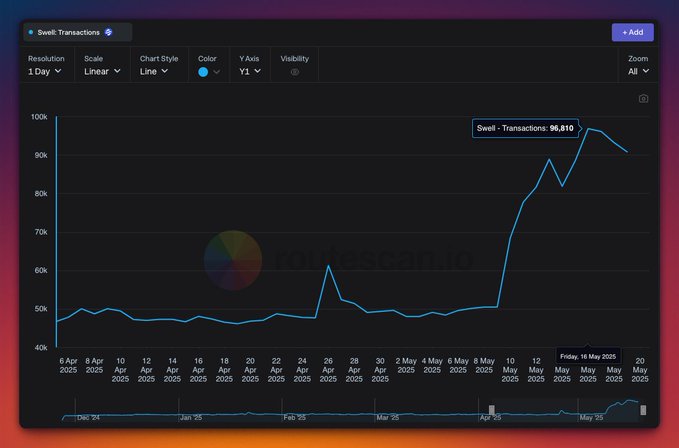Click the Swell logo icon in series tag

tap(109, 32)
